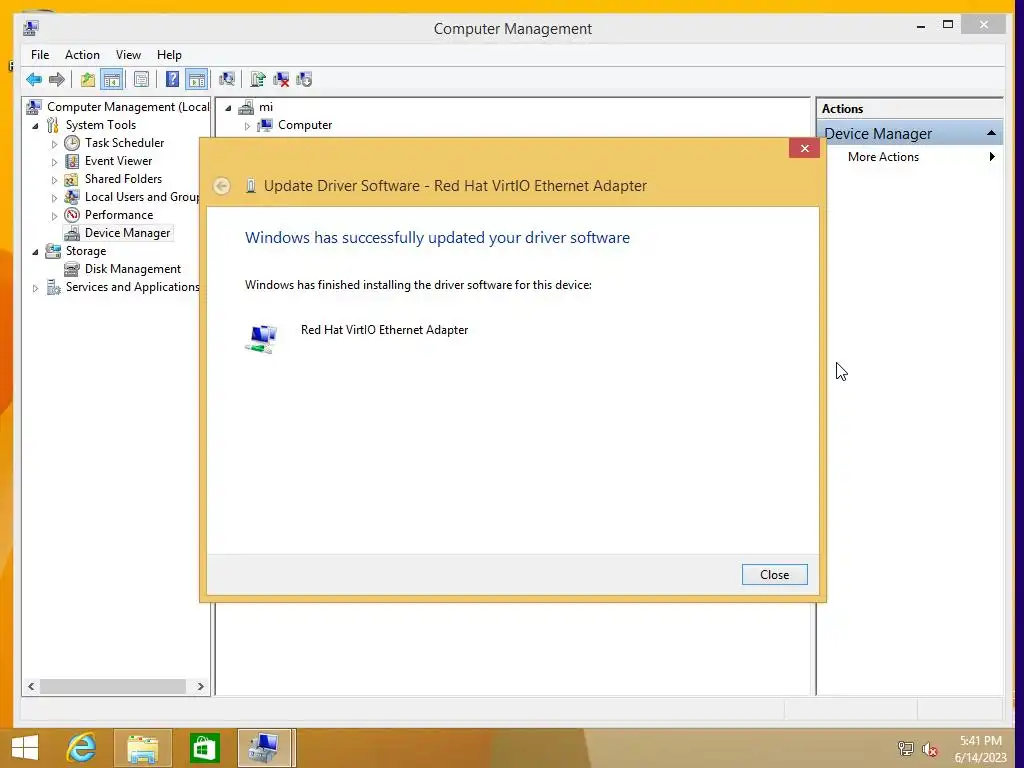Viewport: 1024px width, 768px height.
Task: Click Close button in driver dialog
Action: 775,575
